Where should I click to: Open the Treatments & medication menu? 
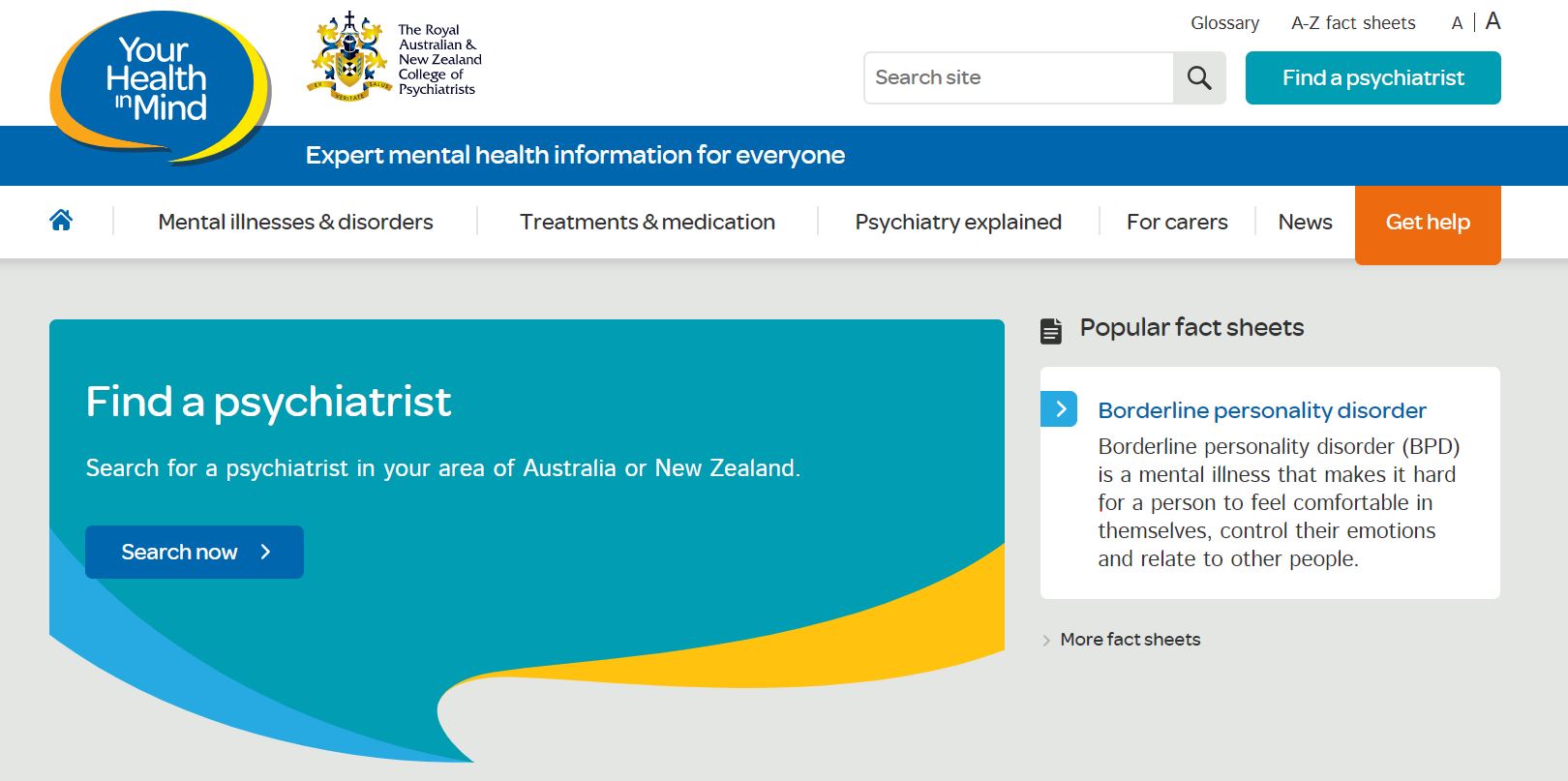648,222
